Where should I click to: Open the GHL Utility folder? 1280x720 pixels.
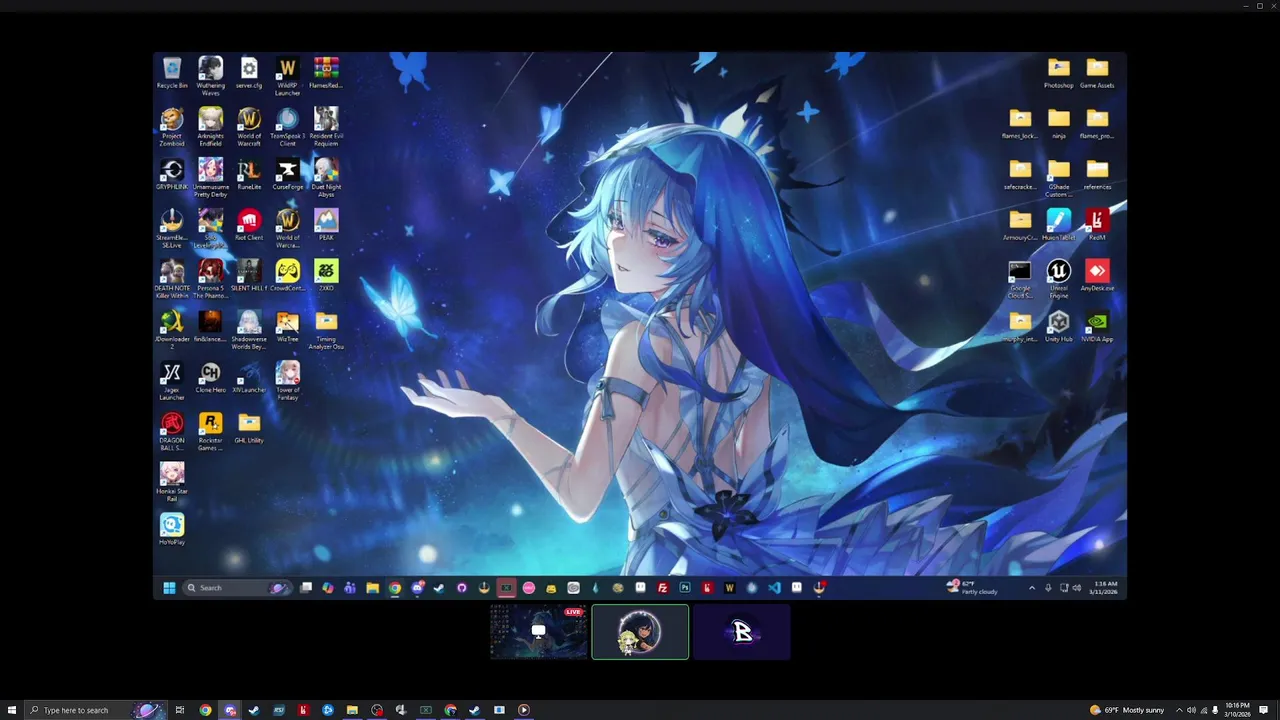pyautogui.click(x=249, y=429)
